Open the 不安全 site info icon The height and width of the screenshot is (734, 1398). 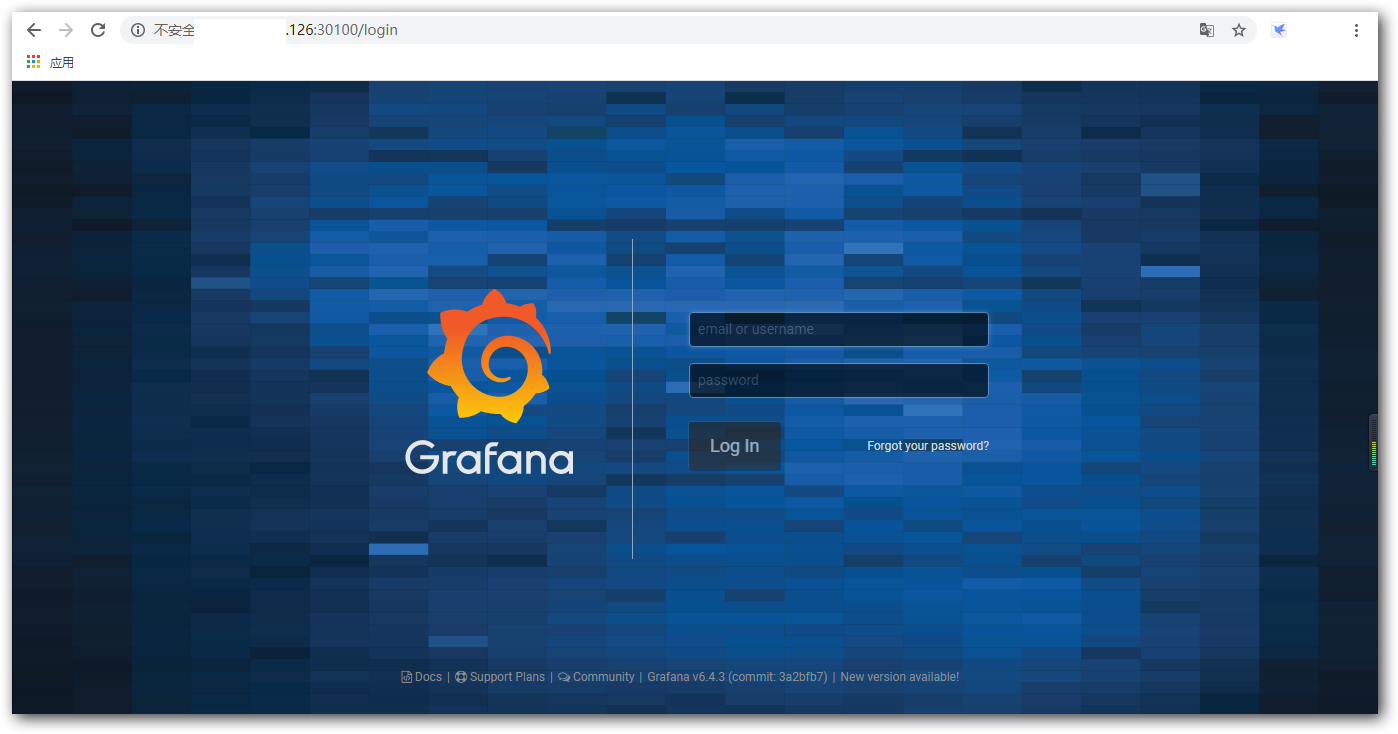point(138,30)
